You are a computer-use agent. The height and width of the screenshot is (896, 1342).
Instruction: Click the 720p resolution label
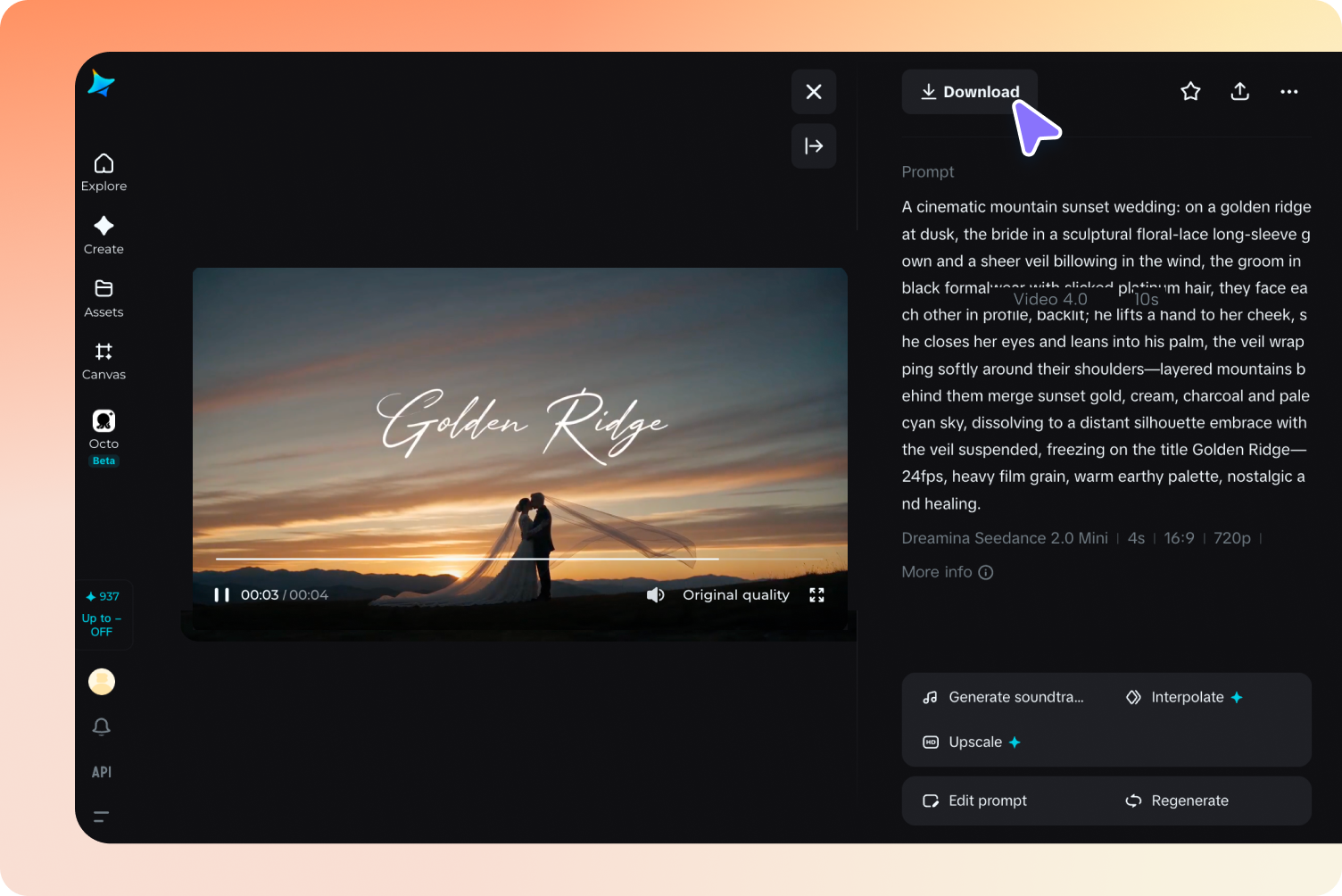pos(1232,538)
